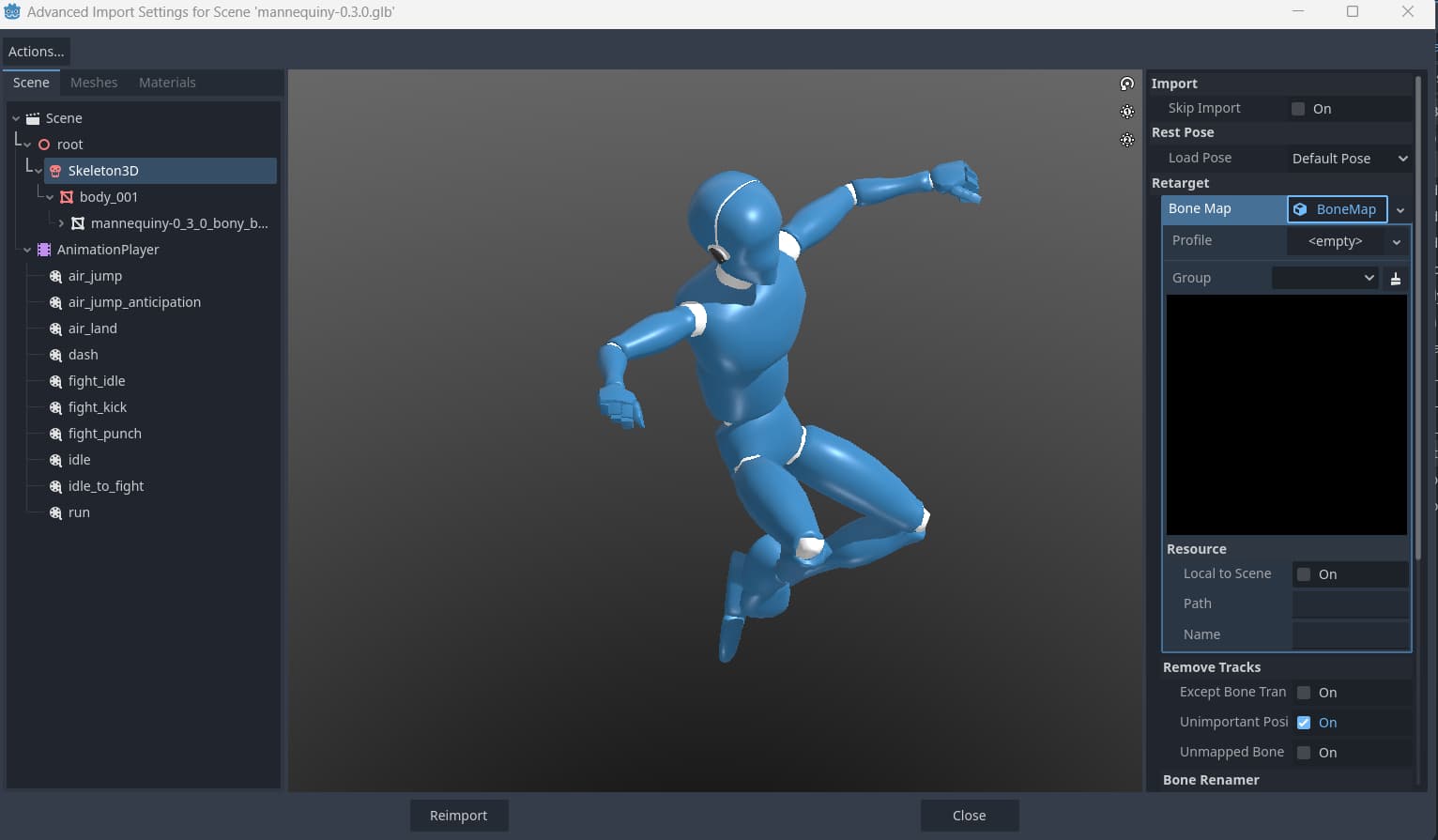The height and width of the screenshot is (840, 1438).
Task: Click the resource Name input field
Action: click(x=1351, y=634)
